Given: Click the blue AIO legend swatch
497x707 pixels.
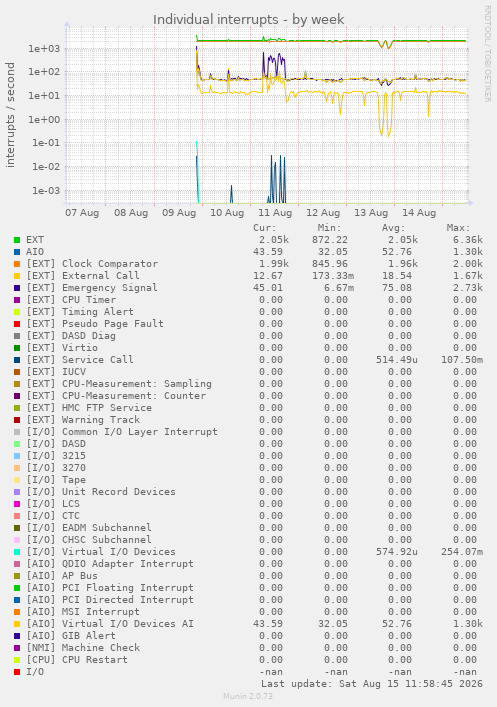Looking at the screenshot, I should point(17,252).
